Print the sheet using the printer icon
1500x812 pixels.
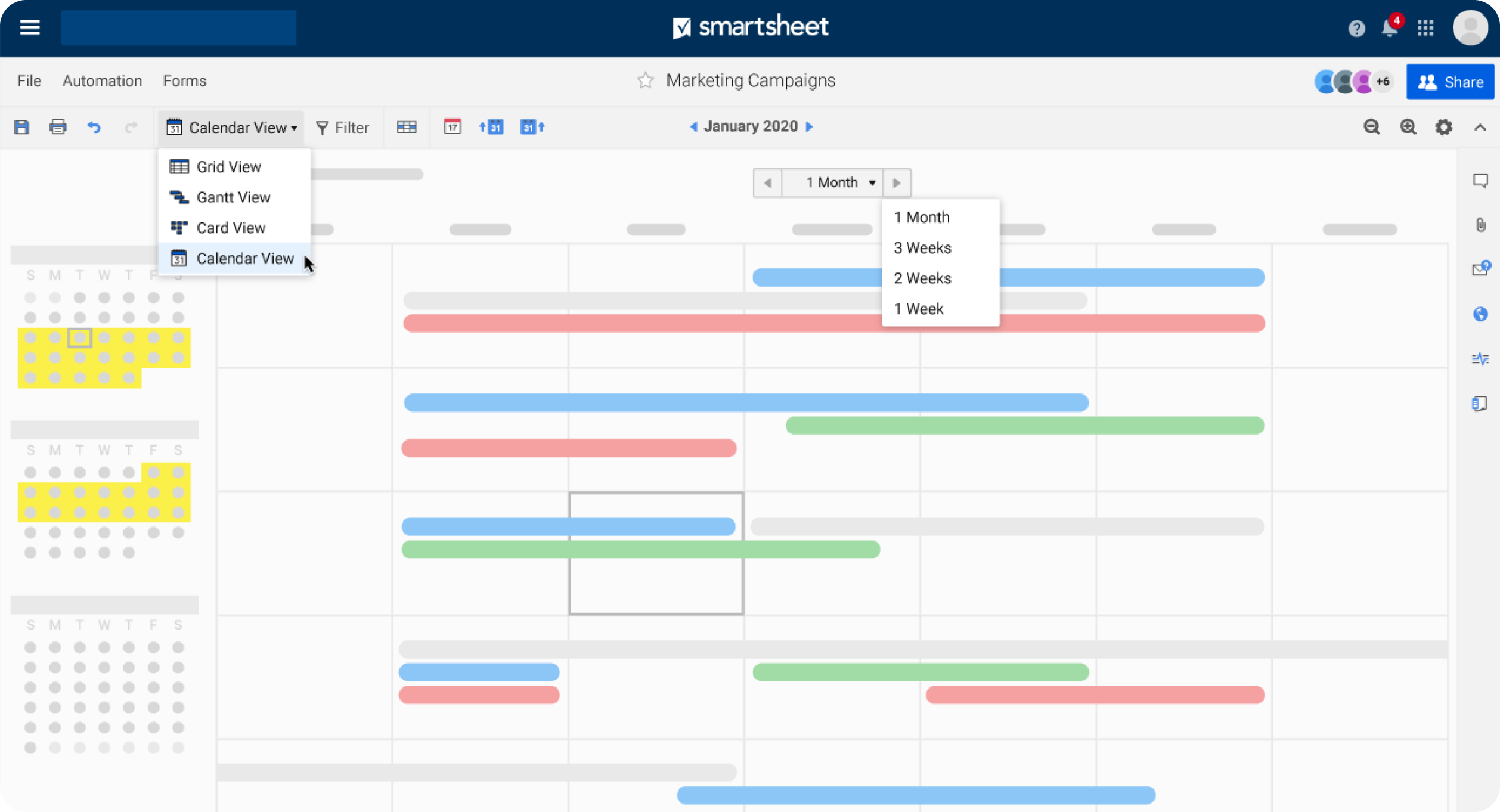[58, 127]
